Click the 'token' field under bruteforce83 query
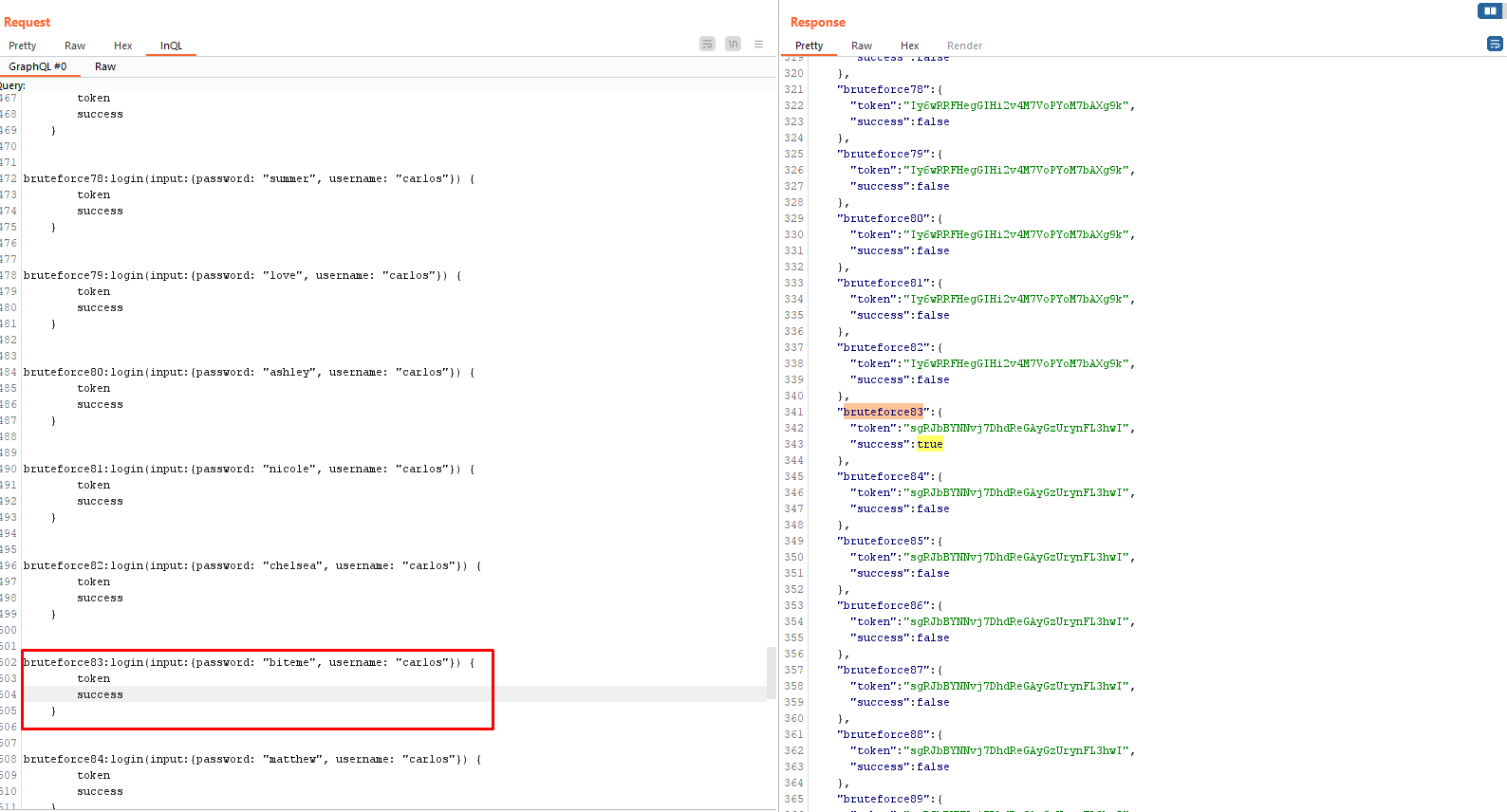Viewport: 1507px width, 812px height. tap(94, 678)
